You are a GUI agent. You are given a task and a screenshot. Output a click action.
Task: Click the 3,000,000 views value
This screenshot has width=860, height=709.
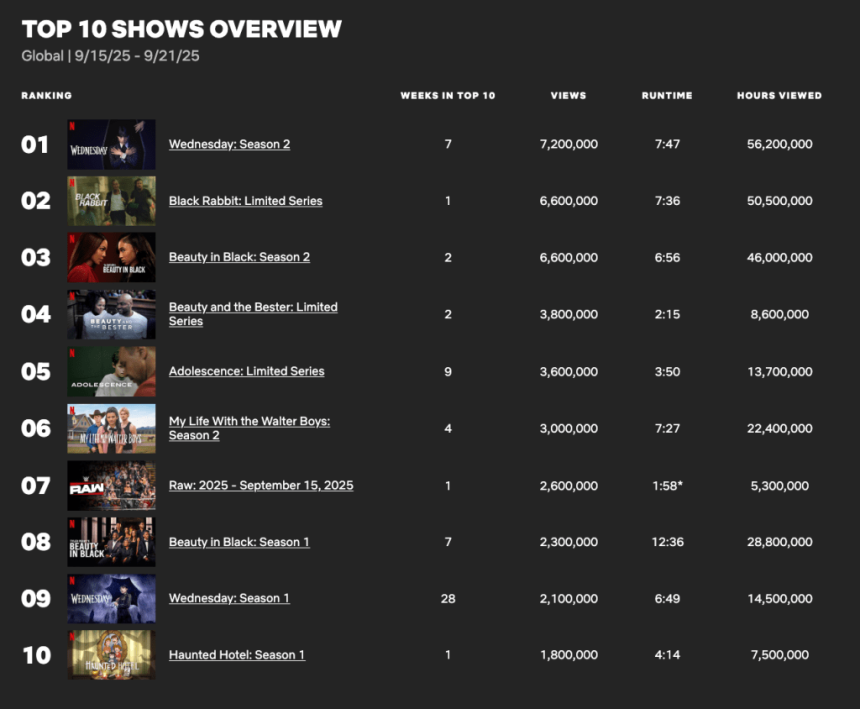pos(569,428)
